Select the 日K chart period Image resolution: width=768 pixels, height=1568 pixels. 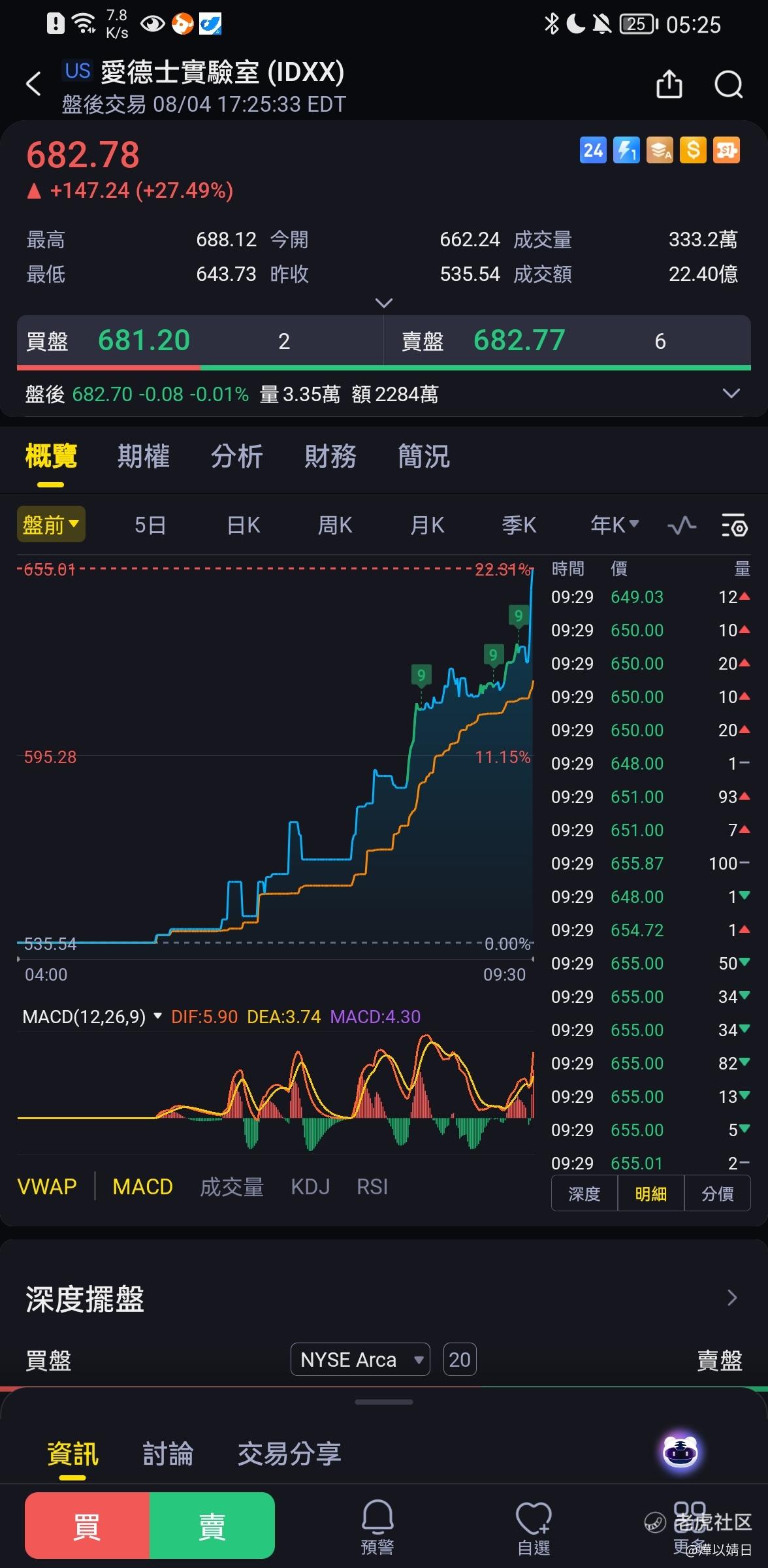[244, 525]
